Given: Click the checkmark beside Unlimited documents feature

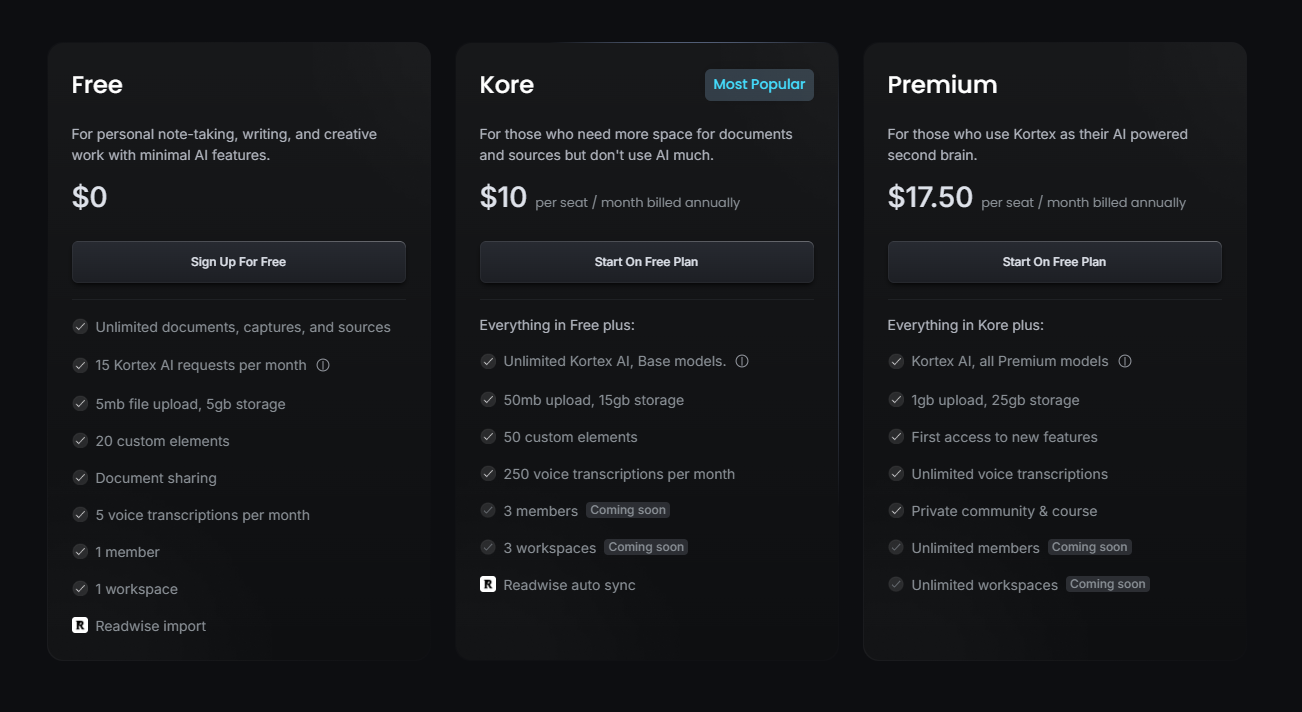Looking at the screenshot, I should [x=80, y=327].
